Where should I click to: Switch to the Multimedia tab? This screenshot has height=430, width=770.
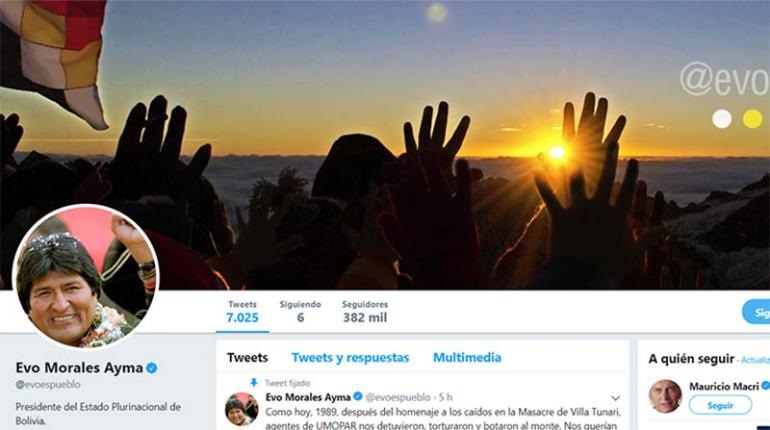click(467, 357)
